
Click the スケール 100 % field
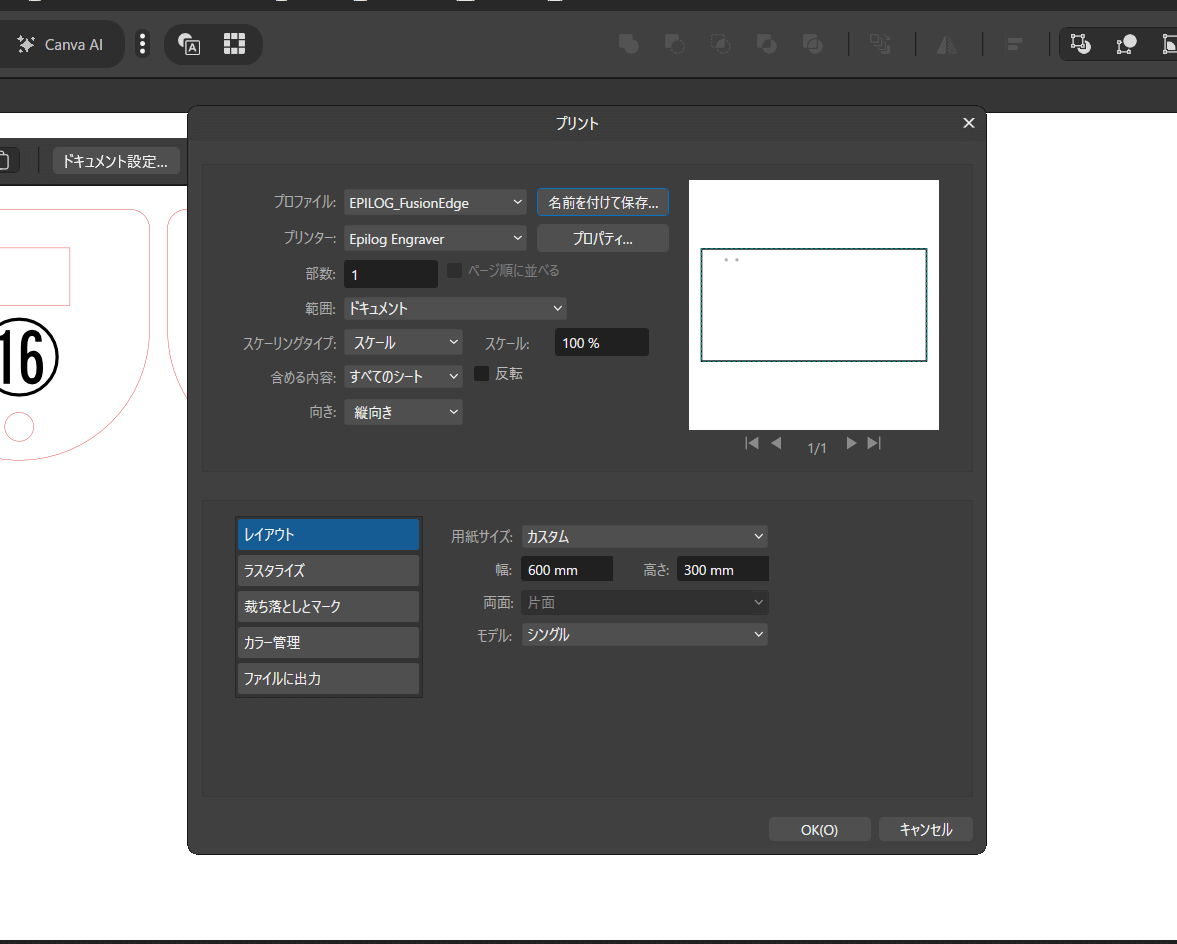(x=601, y=343)
